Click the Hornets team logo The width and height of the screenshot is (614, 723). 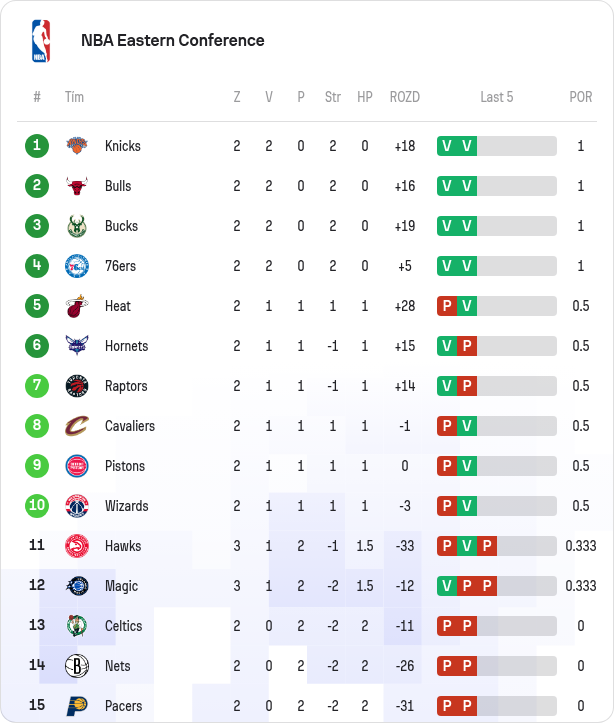(77, 346)
